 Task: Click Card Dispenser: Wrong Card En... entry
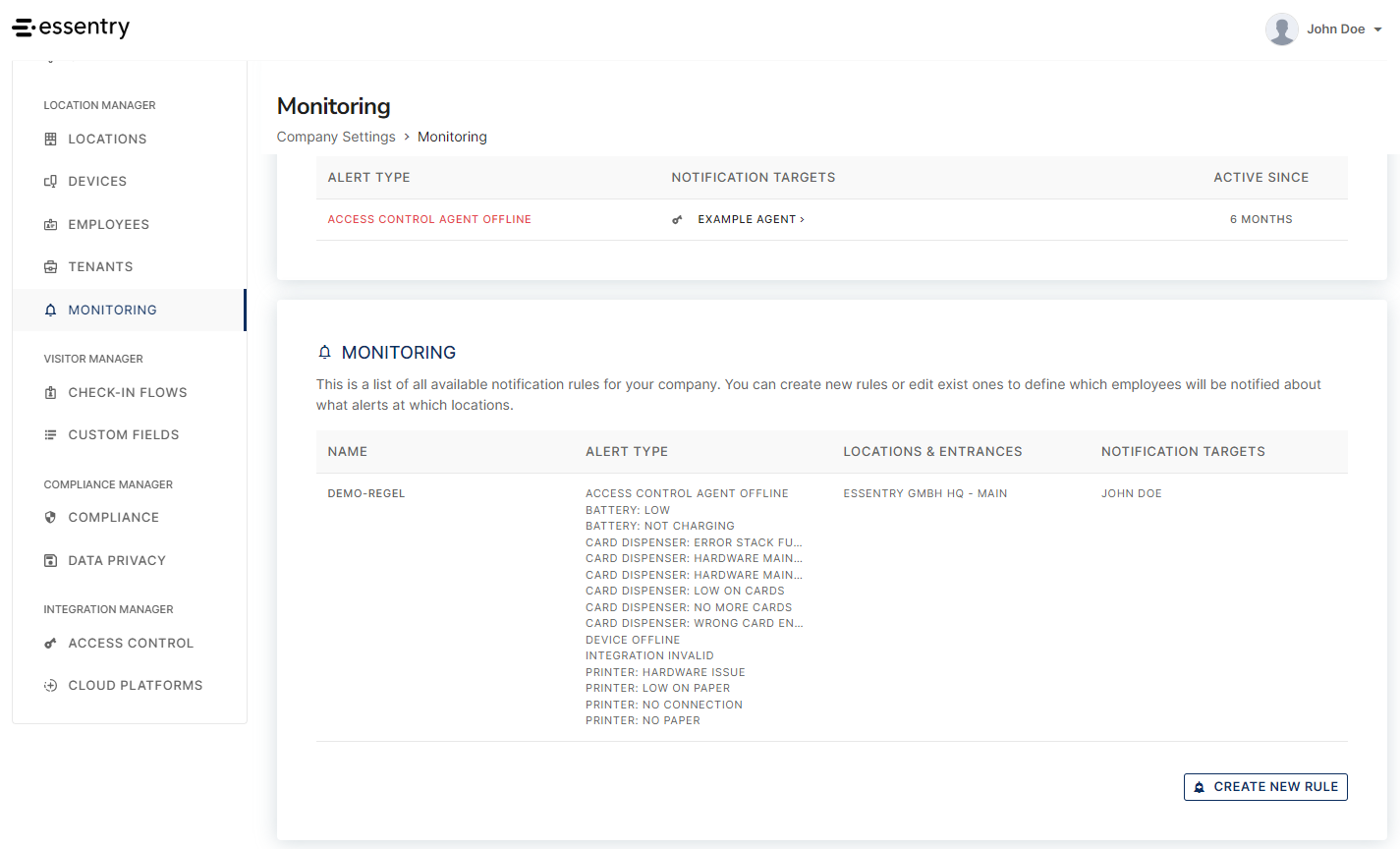click(x=695, y=623)
